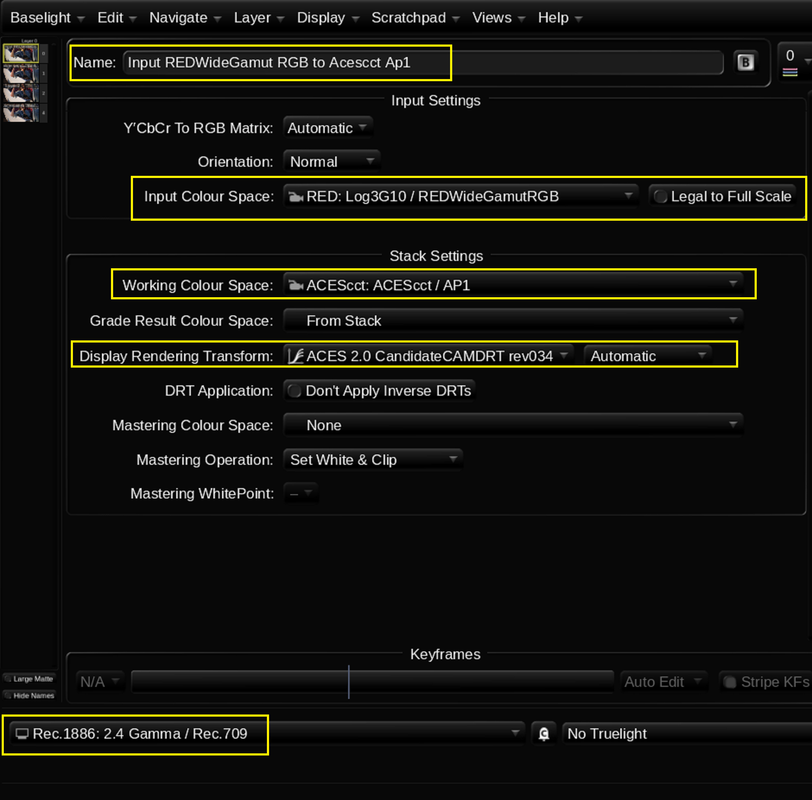812x800 pixels.
Task: Open the Display menu
Action: tap(327, 18)
